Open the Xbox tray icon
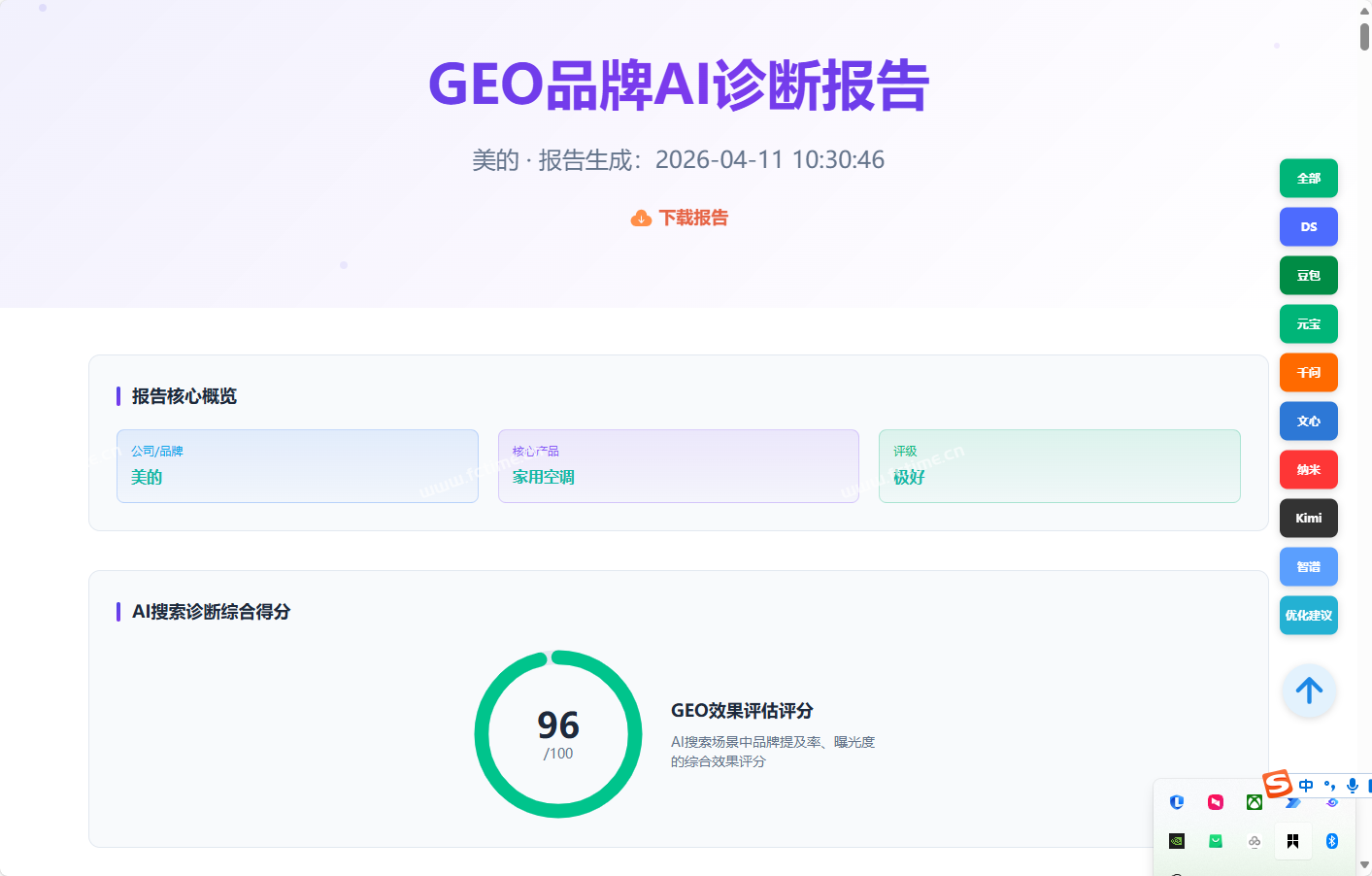This screenshot has height=876, width=1372. 1255,802
